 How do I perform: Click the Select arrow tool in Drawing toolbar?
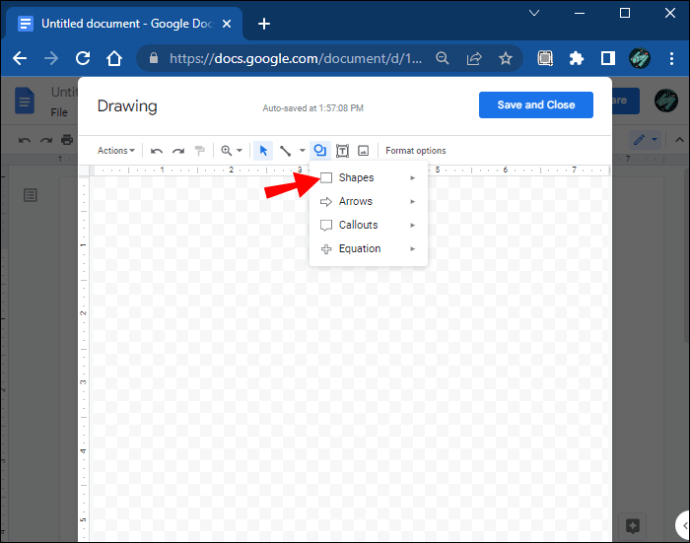click(263, 151)
